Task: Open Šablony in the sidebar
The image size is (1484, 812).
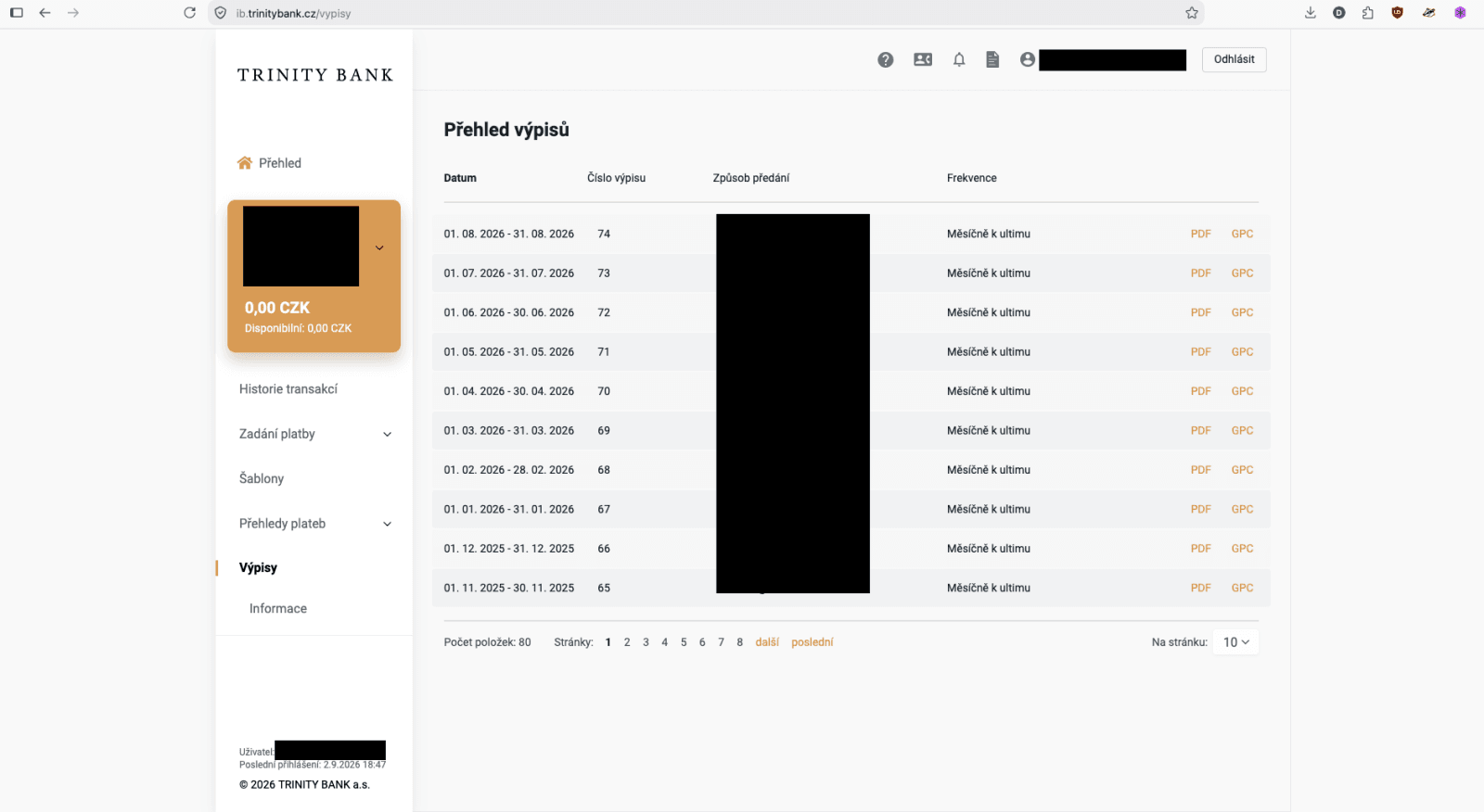Action: [x=262, y=479]
